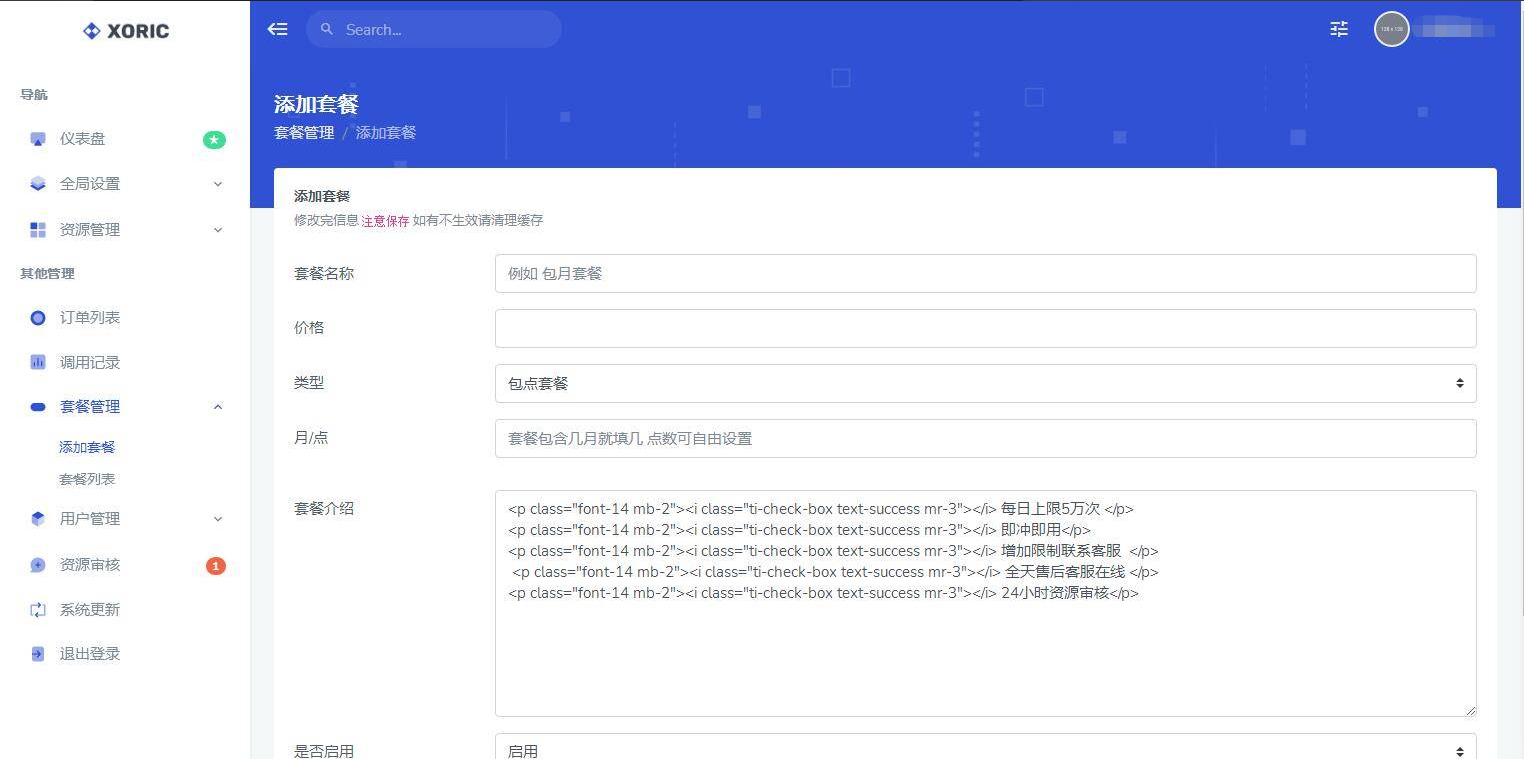Screen dimensions: 1524x759
Task: Click the 调用记录 chart icon
Action: click(x=38, y=362)
